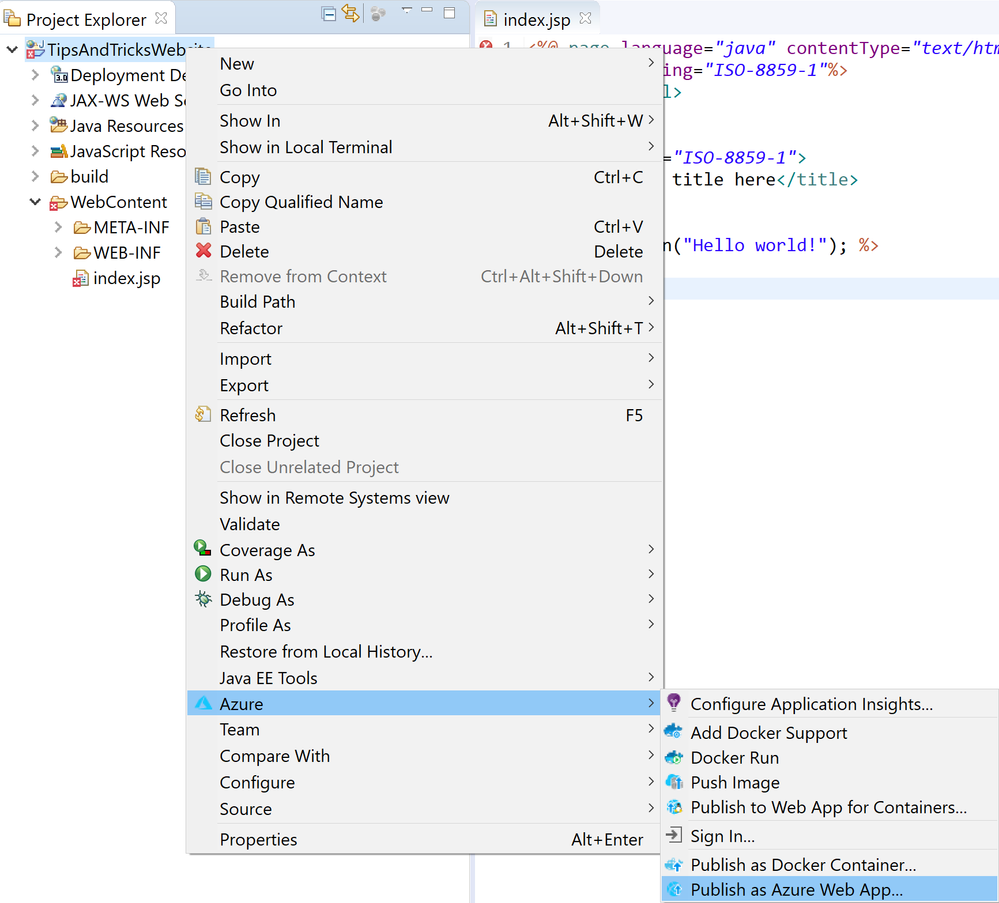Close the Project Explorer view tab
999x903 pixels.
click(161, 18)
